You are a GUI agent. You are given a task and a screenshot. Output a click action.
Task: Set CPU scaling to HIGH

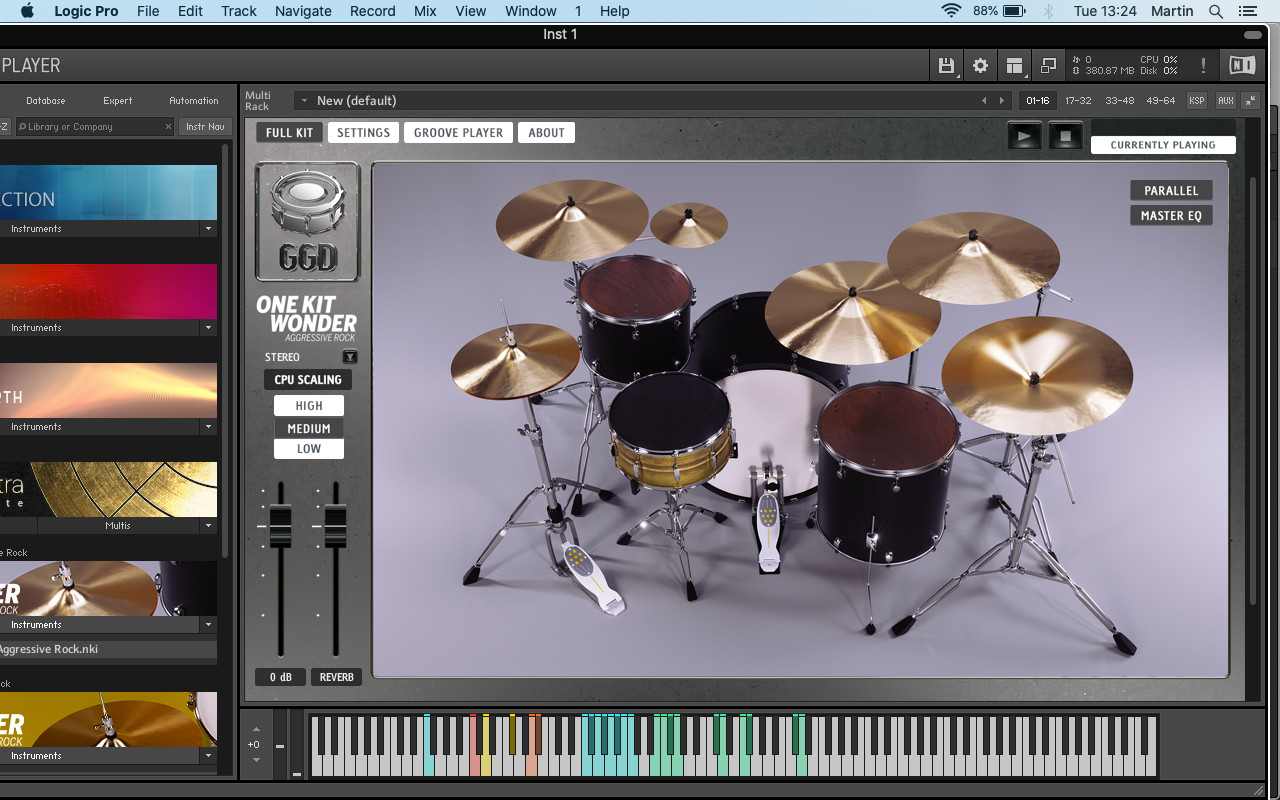309,406
